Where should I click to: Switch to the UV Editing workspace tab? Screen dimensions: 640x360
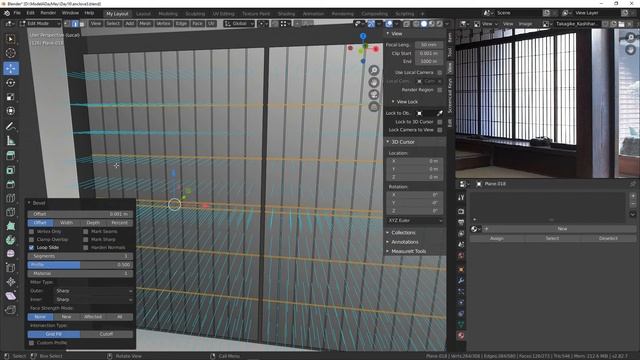[x=223, y=14]
